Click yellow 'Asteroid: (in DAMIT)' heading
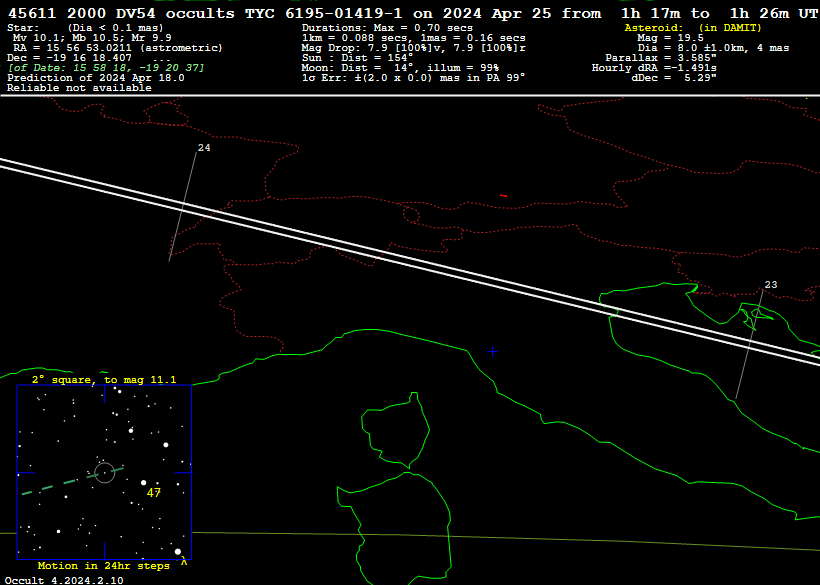Image resolution: width=820 pixels, height=585 pixels. pyautogui.click(x=693, y=28)
